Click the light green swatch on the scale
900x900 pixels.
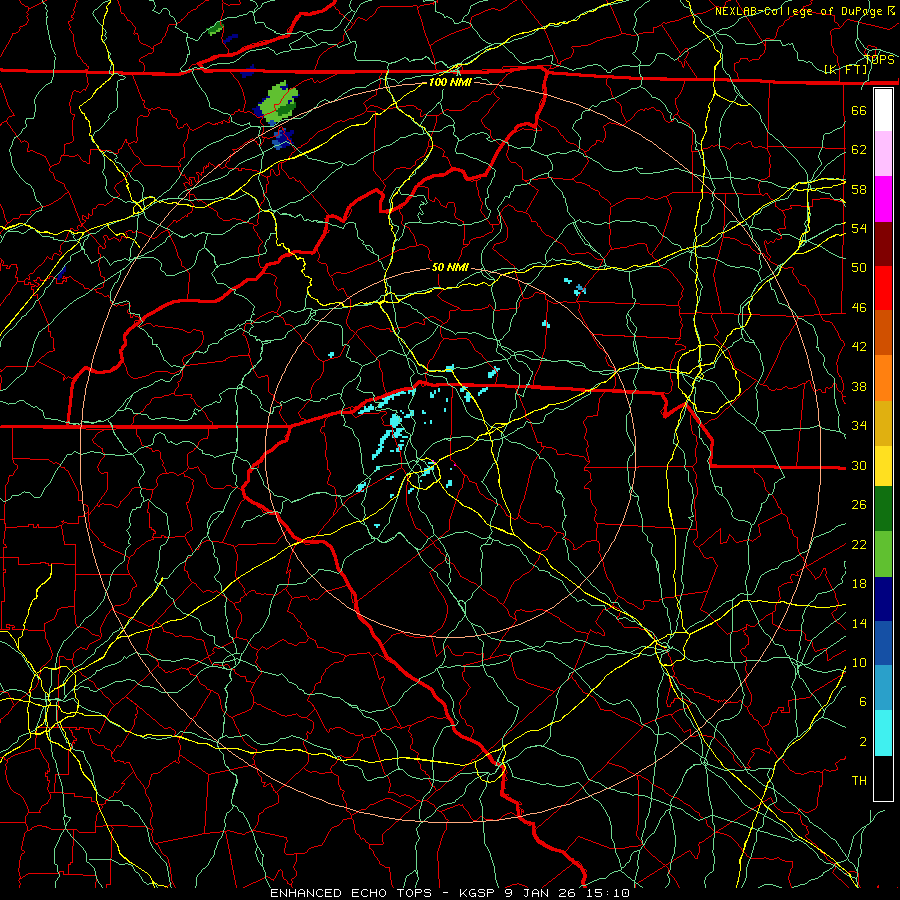click(883, 553)
